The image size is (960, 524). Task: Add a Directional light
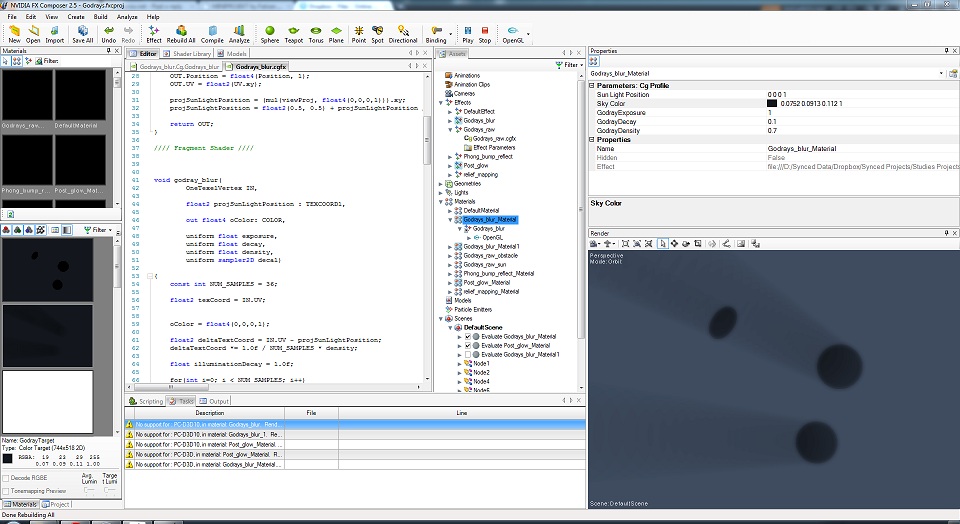(x=403, y=33)
